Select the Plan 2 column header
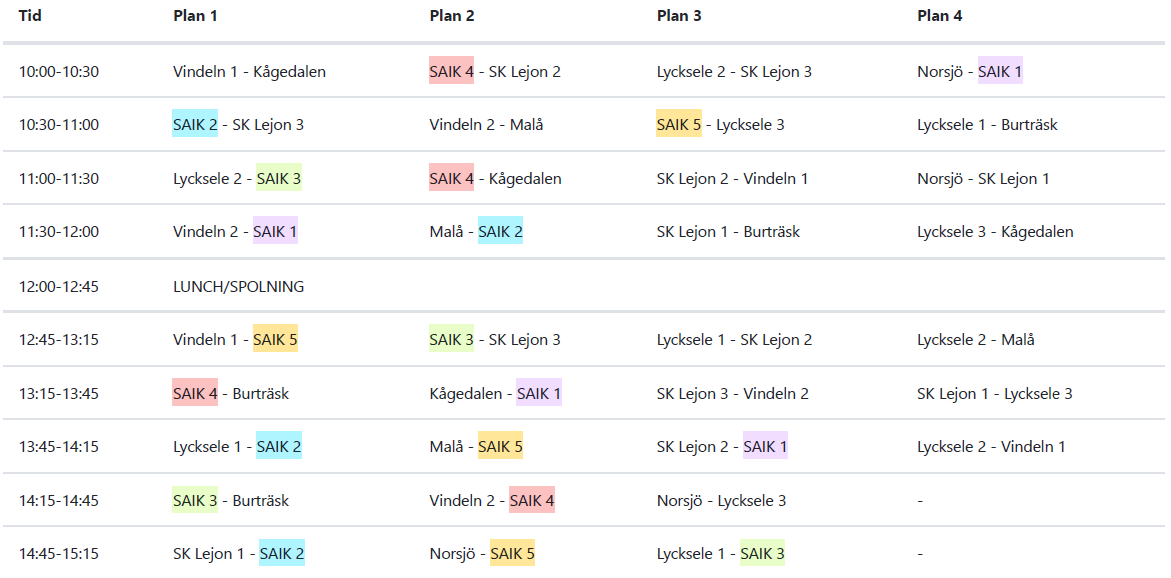This screenshot has width=1171, height=578. click(452, 16)
